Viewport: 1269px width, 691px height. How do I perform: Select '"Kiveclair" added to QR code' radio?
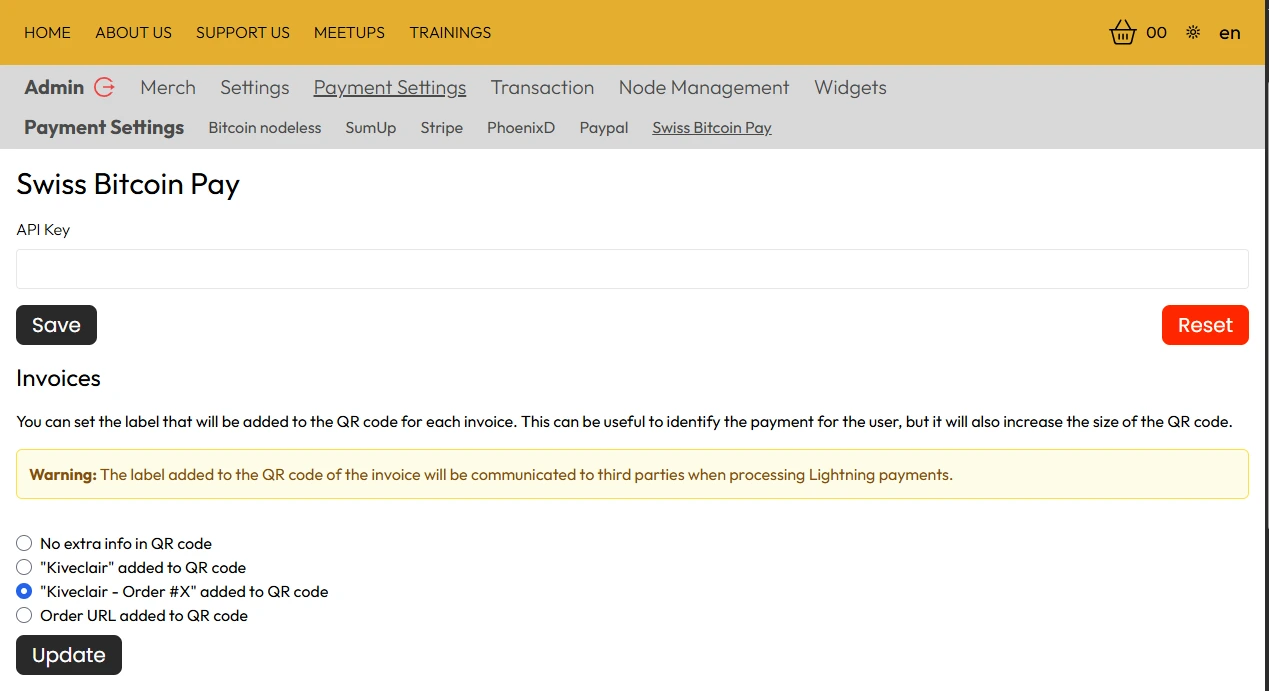tap(24, 568)
